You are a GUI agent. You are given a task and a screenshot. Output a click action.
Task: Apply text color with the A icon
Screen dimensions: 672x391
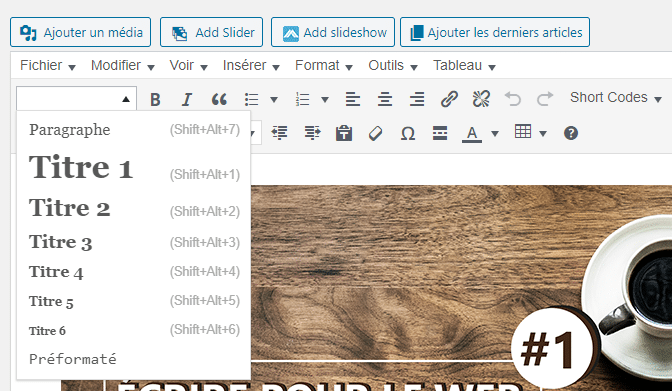(x=472, y=133)
